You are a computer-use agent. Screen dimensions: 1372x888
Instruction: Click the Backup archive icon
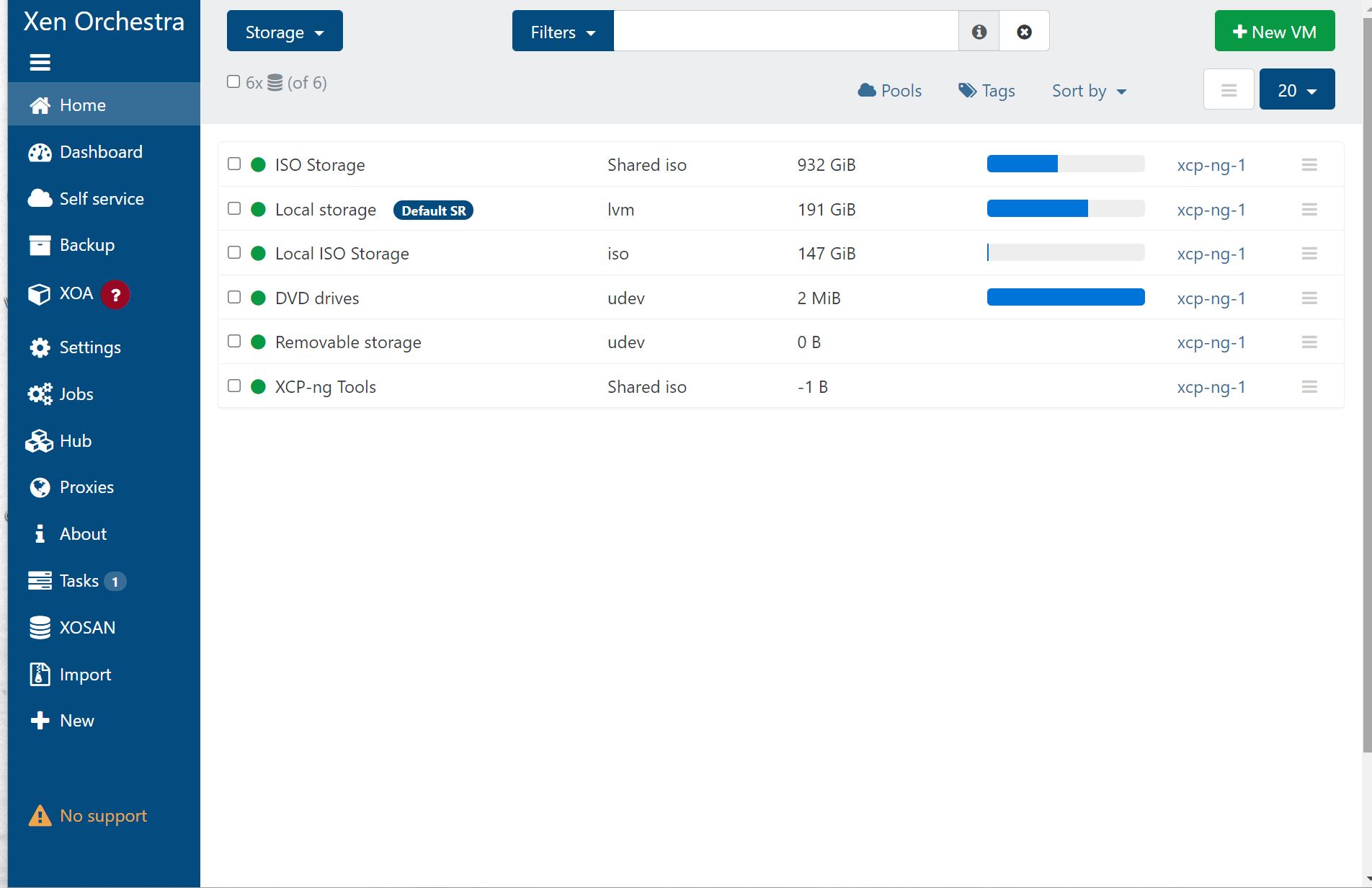point(40,245)
